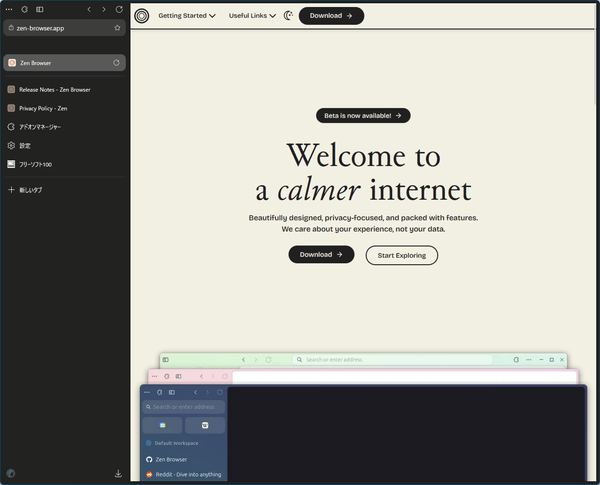Expand the Useful Links dropdown
This screenshot has height=485, width=600.
pyautogui.click(x=252, y=16)
